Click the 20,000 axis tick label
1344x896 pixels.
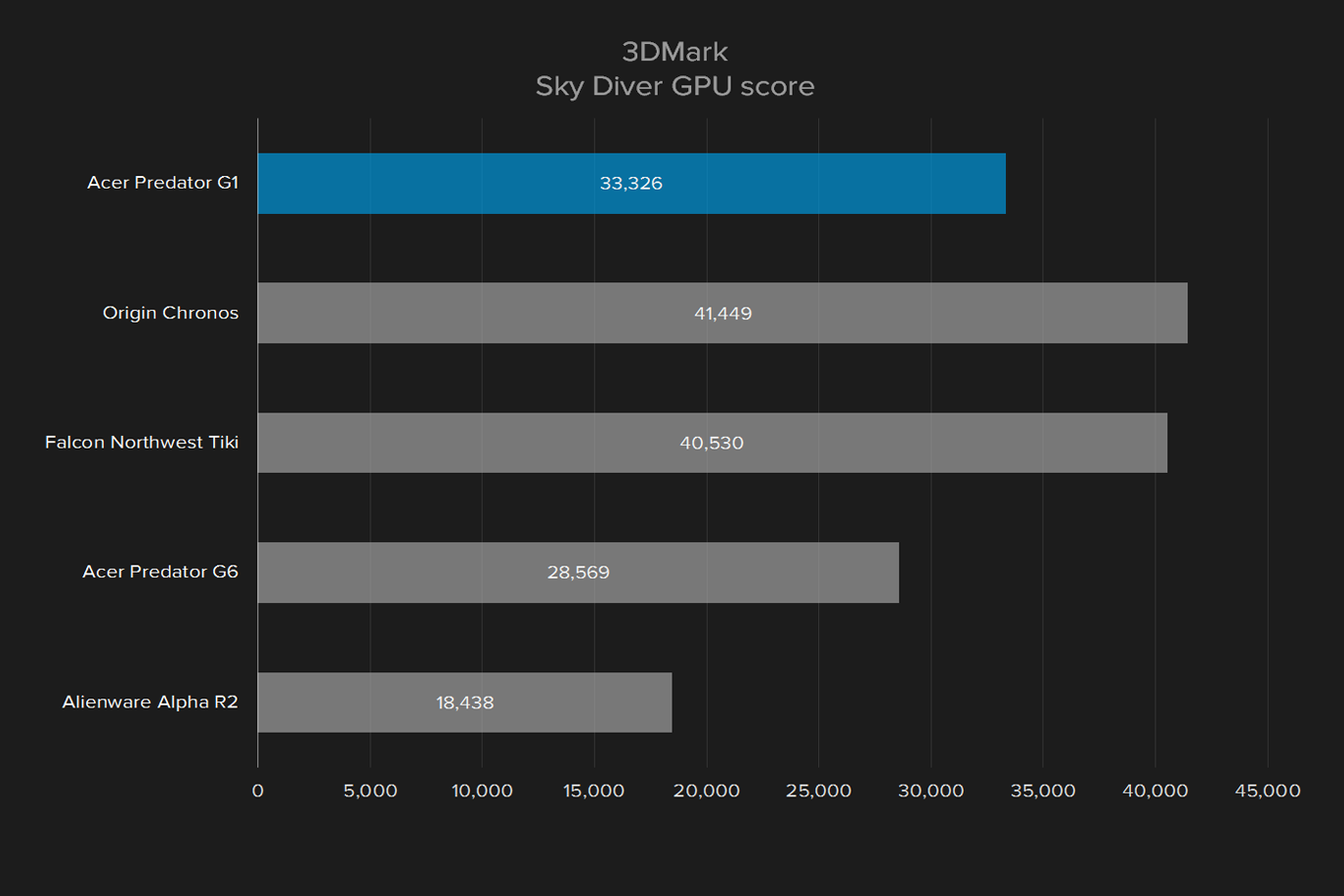pyautogui.click(x=707, y=790)
